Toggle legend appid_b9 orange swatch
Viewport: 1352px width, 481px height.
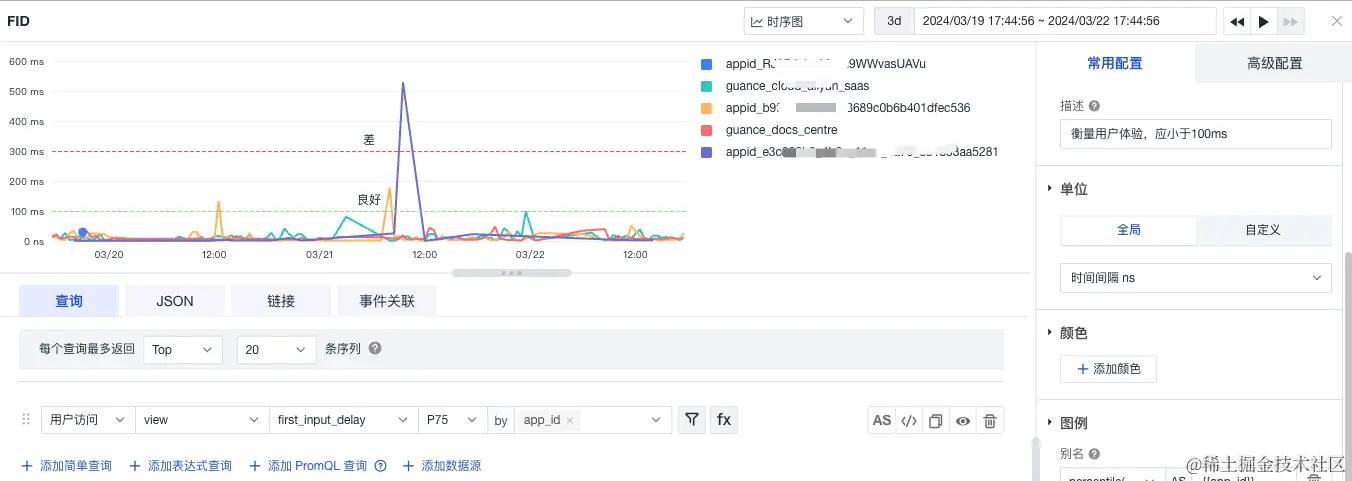(x=707, y=108)
